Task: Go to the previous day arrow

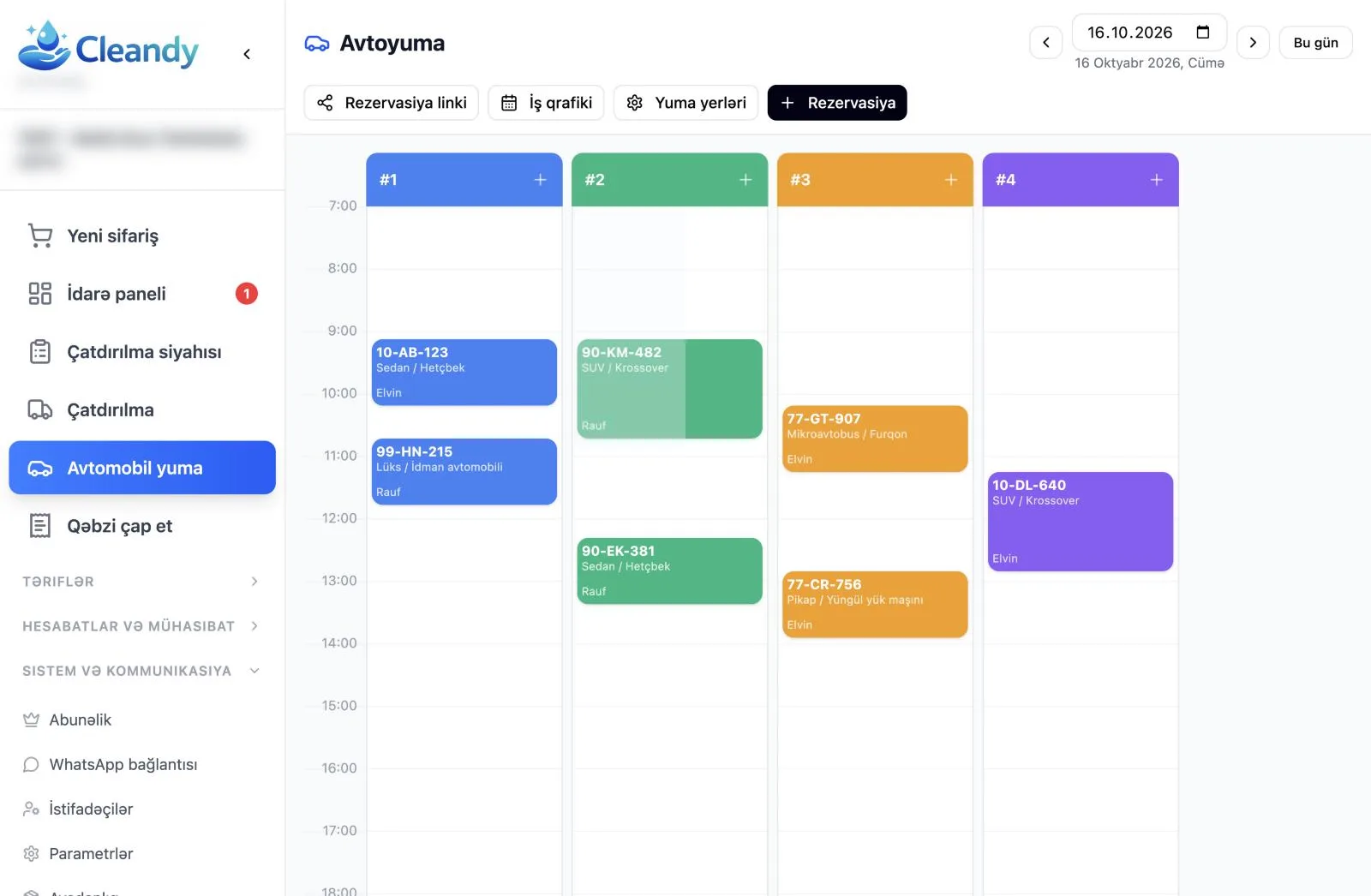Action: [x=1046, y=42]
